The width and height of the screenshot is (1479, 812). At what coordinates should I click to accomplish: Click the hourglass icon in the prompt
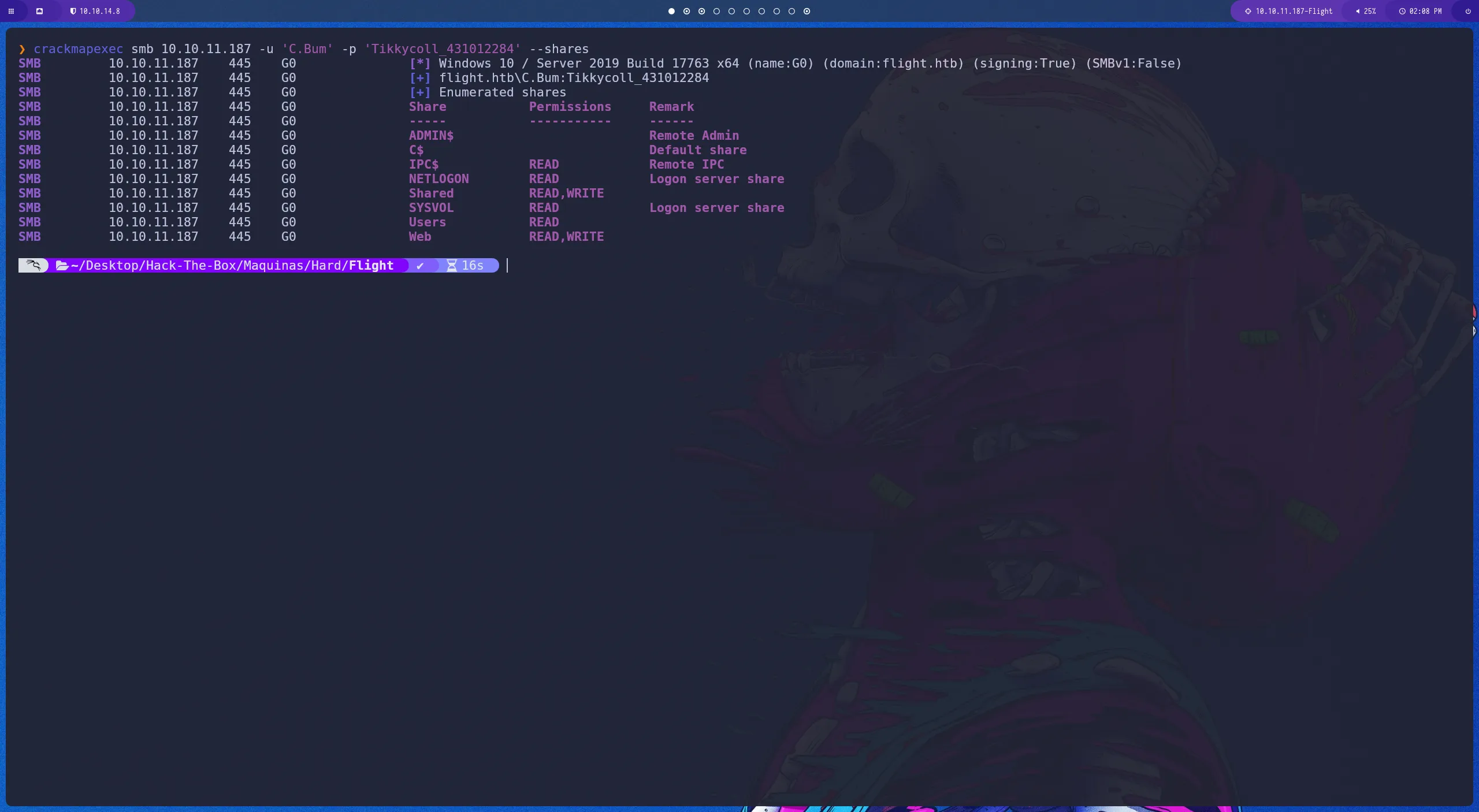tap(452, 265)
